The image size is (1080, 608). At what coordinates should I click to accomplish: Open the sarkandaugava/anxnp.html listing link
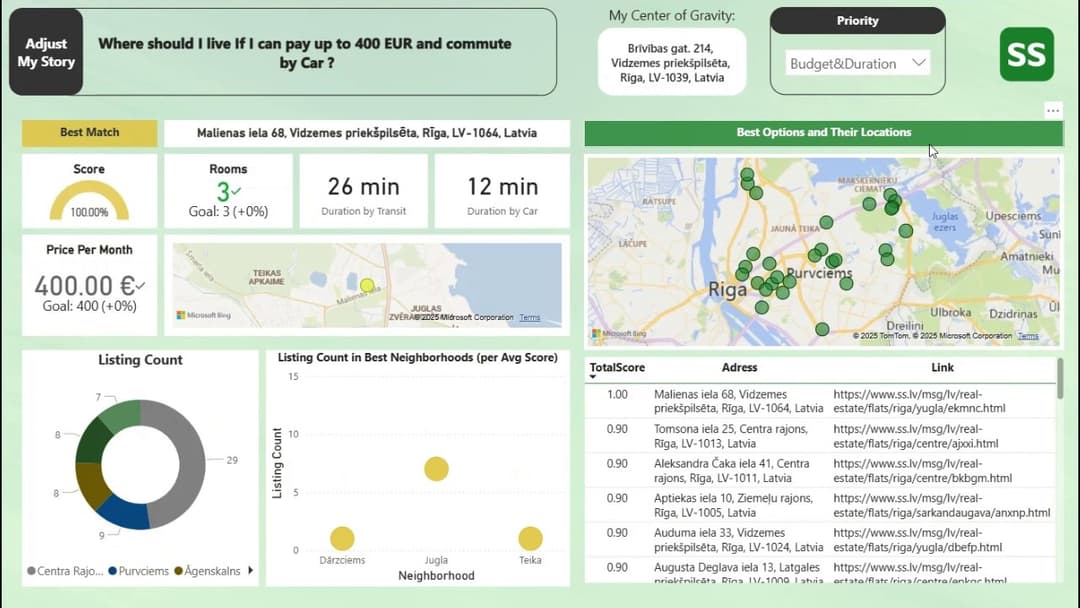(x=942, y=505)
